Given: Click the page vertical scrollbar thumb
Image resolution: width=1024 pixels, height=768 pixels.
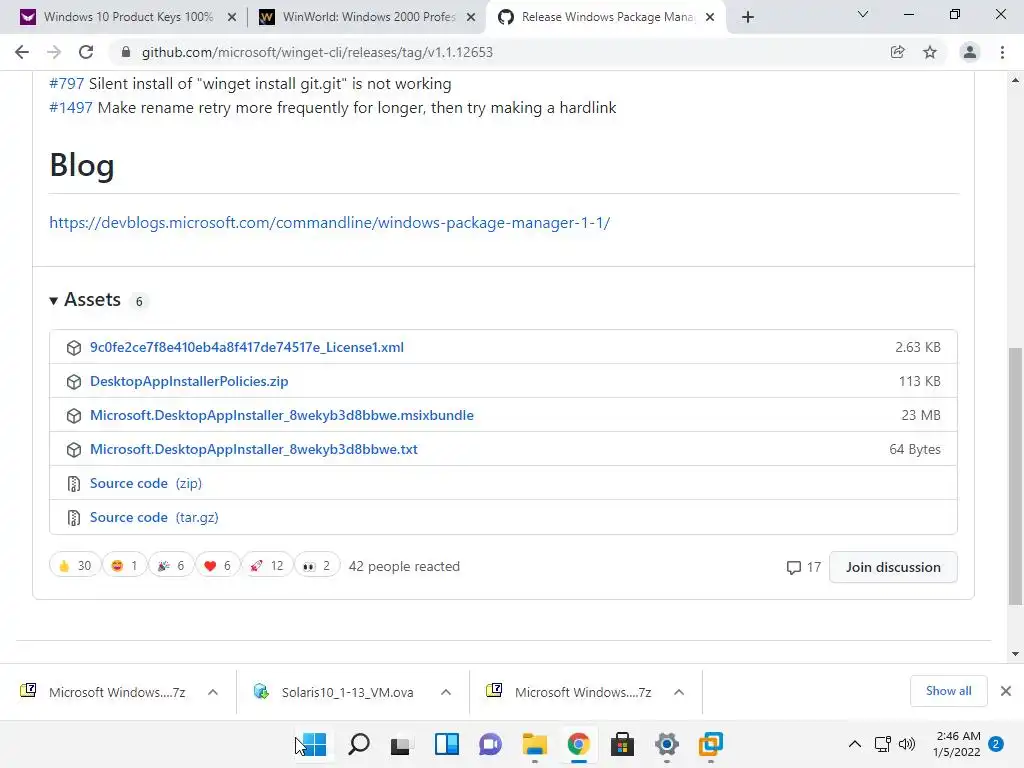Looking at the screenshot, I should 1015,477.
